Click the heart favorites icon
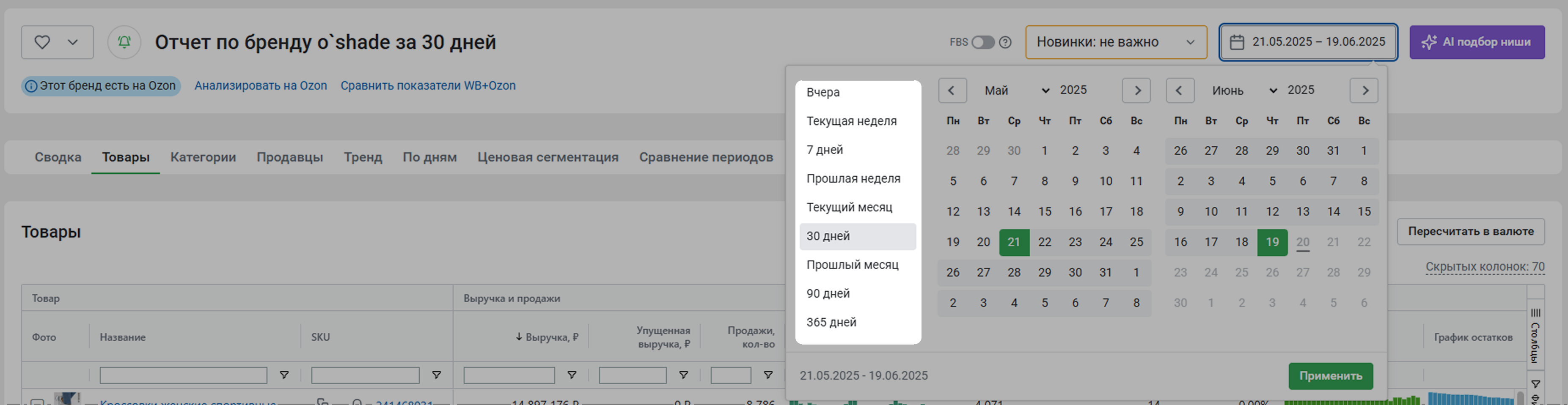 pos(42,42)
